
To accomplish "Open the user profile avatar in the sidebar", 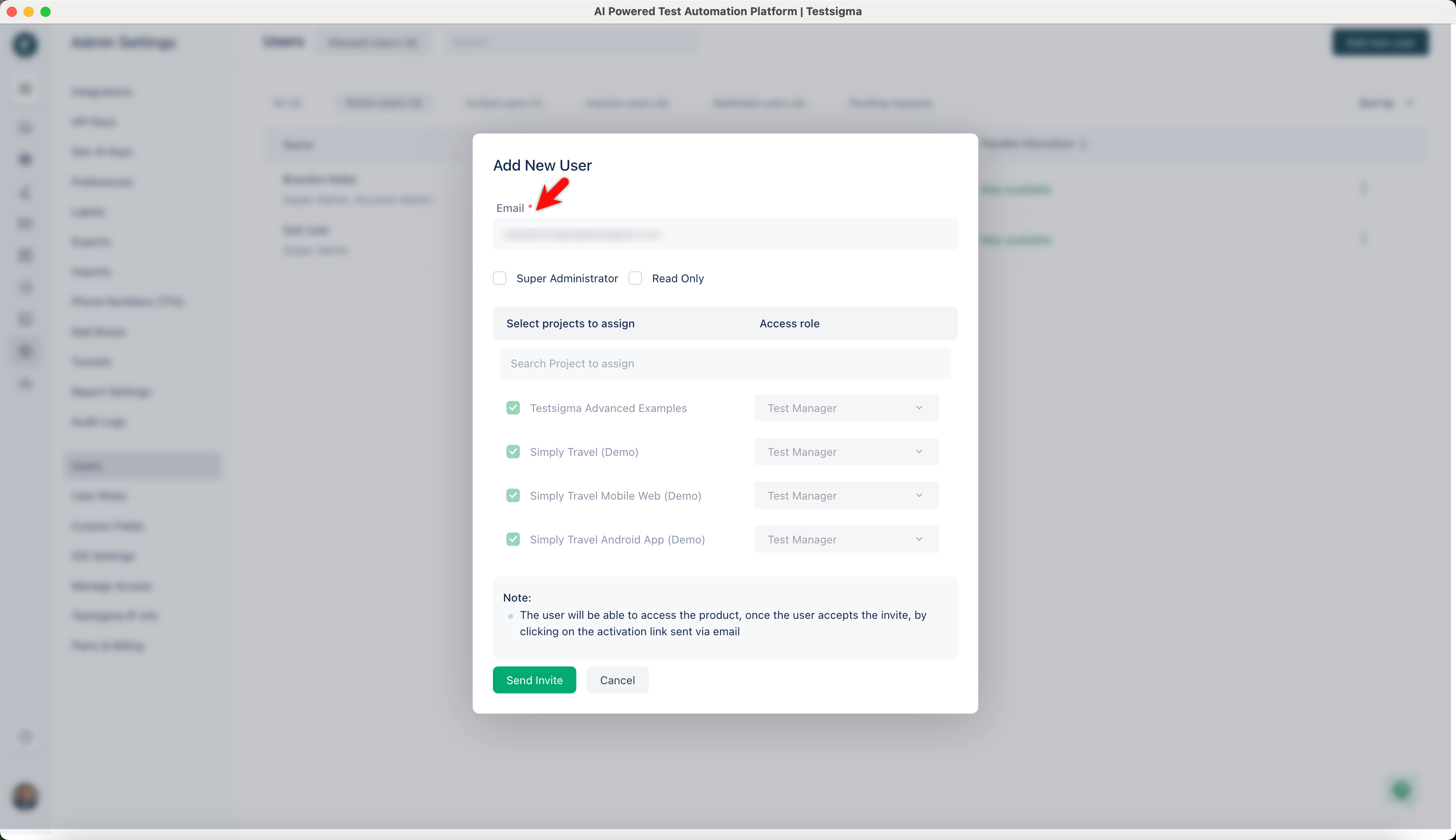I will click(x=25, y=797).
